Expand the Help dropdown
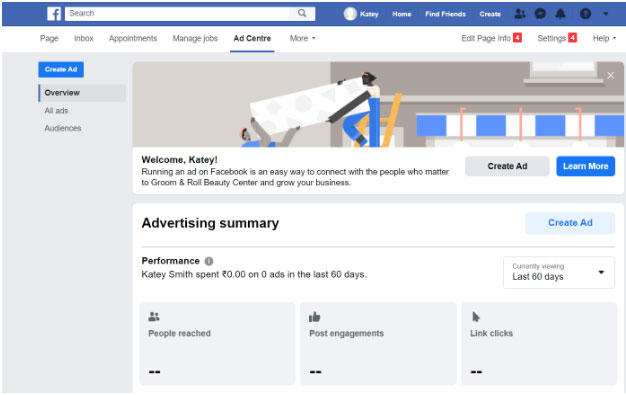Viewport: 626px width, 395px height. [x=604, y=38]
